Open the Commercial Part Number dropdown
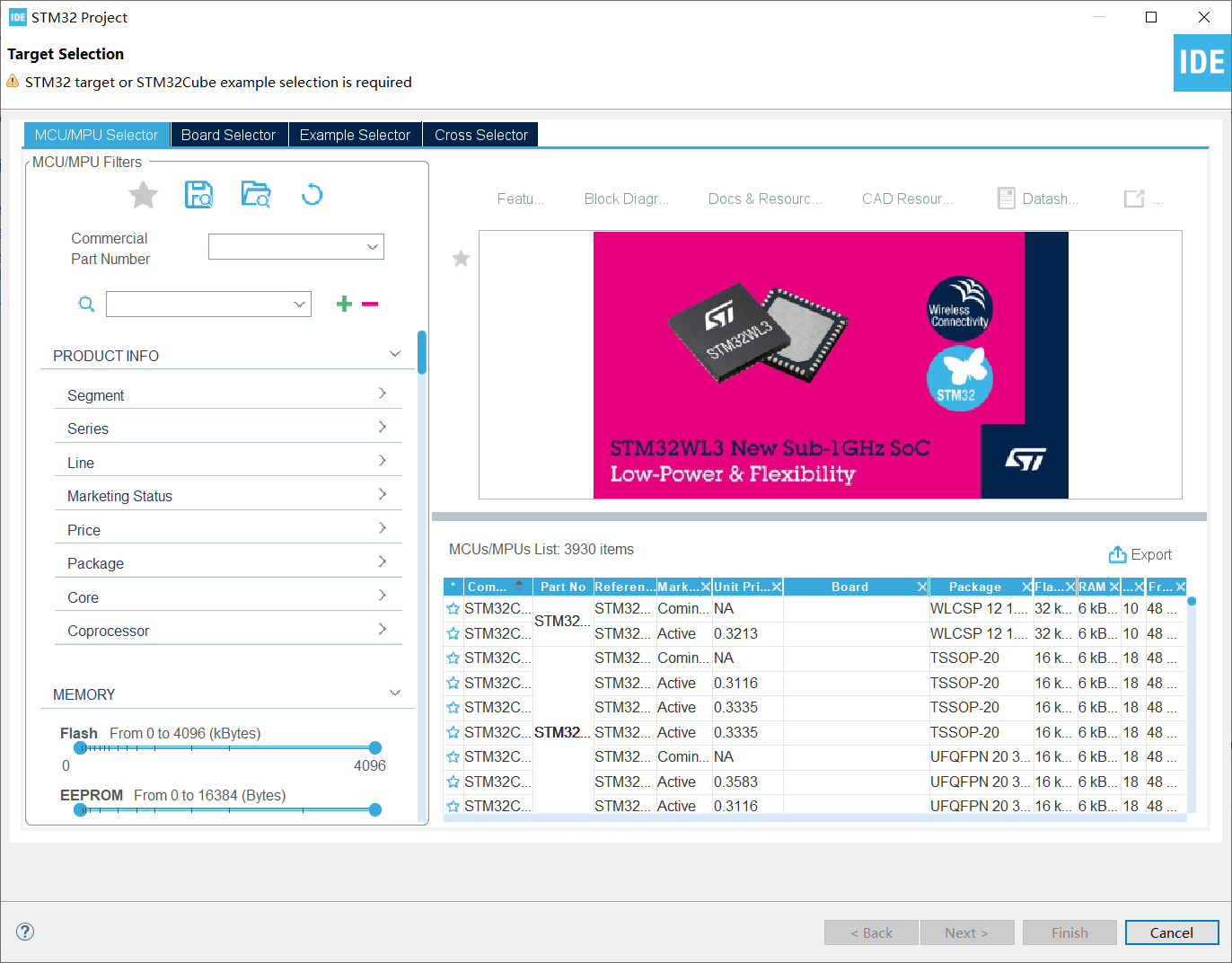The height and width of the screenshot is (963, 1232). [372, 247]
